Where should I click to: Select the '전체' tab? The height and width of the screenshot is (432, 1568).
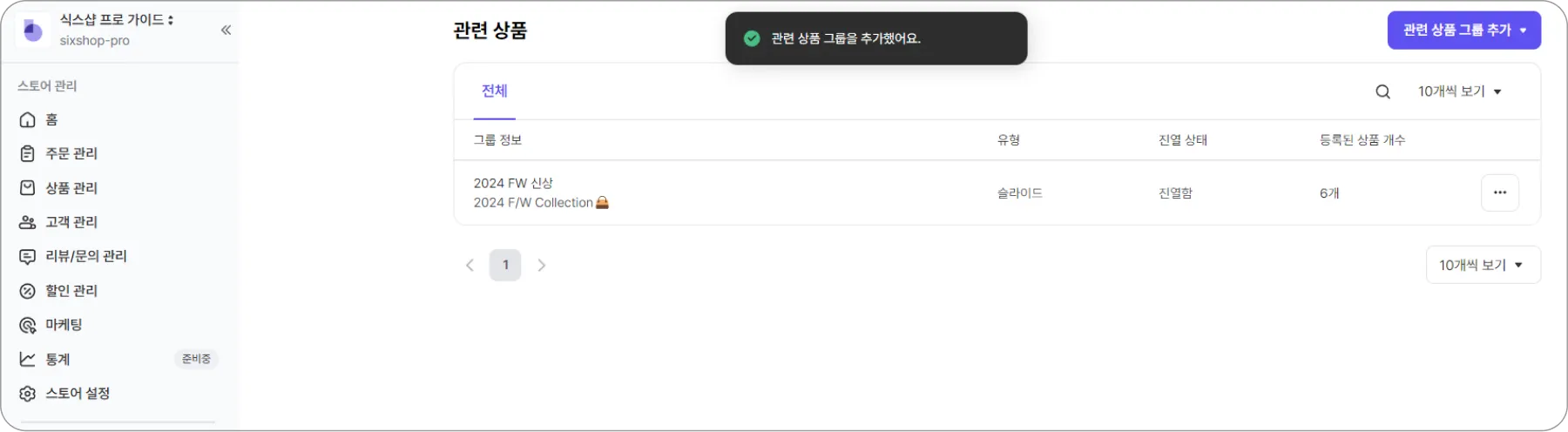pyautogui.click(x=494, y=91)
